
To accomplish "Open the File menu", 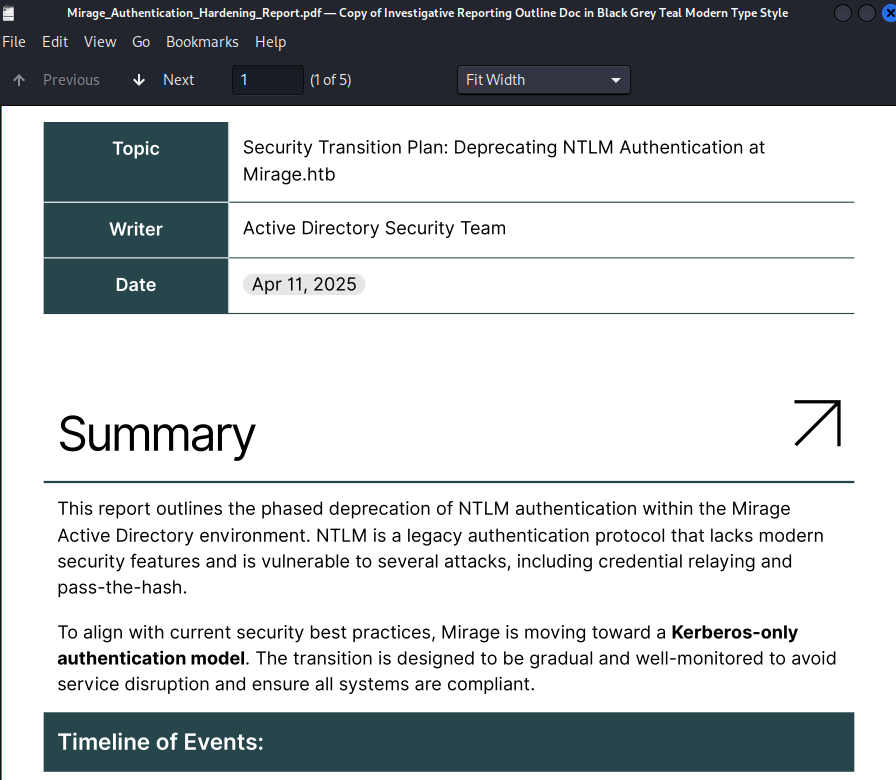I will tap(14, 42).
